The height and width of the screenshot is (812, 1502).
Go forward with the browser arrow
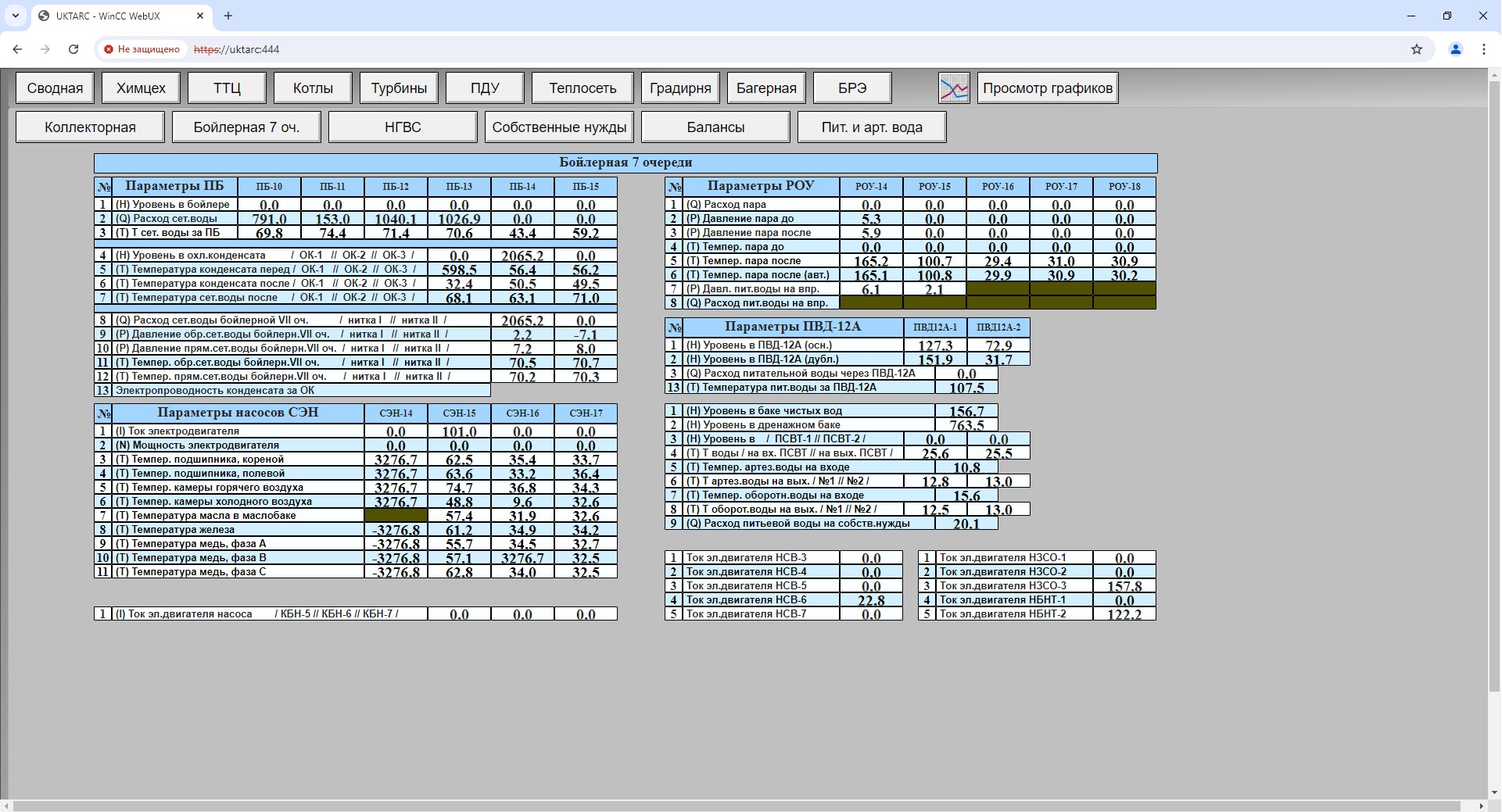point(45,49)
